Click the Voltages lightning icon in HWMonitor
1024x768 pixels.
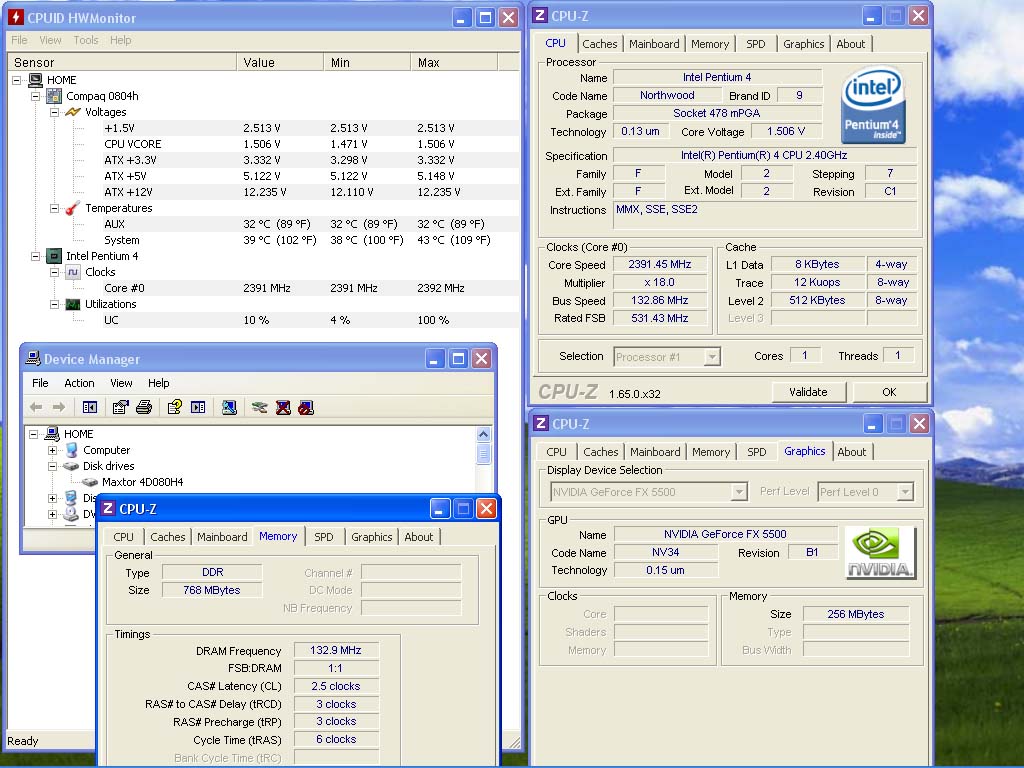click(x=73, y=112)
